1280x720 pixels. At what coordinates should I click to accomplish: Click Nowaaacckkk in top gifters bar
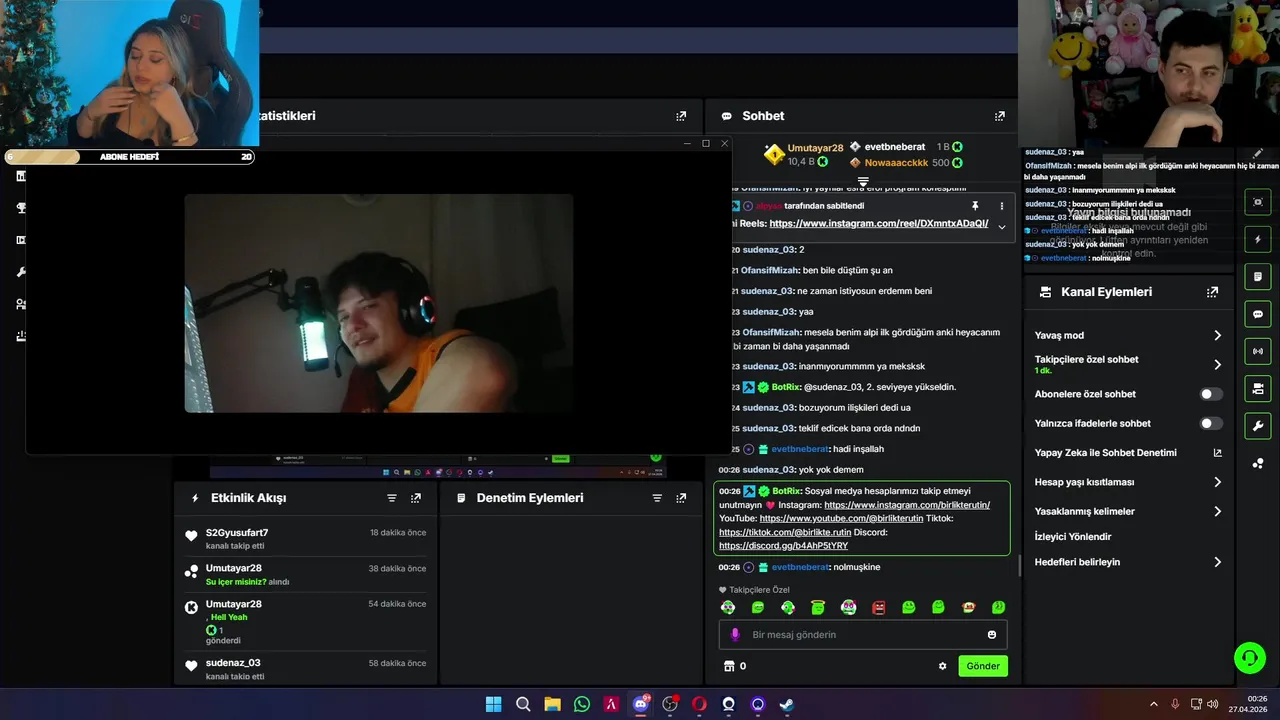click(x=895, y=163)
